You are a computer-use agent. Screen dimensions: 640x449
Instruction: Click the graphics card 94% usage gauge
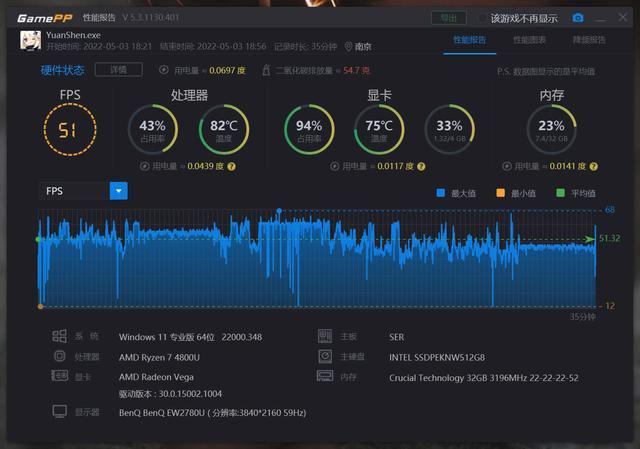pos(309,129)
